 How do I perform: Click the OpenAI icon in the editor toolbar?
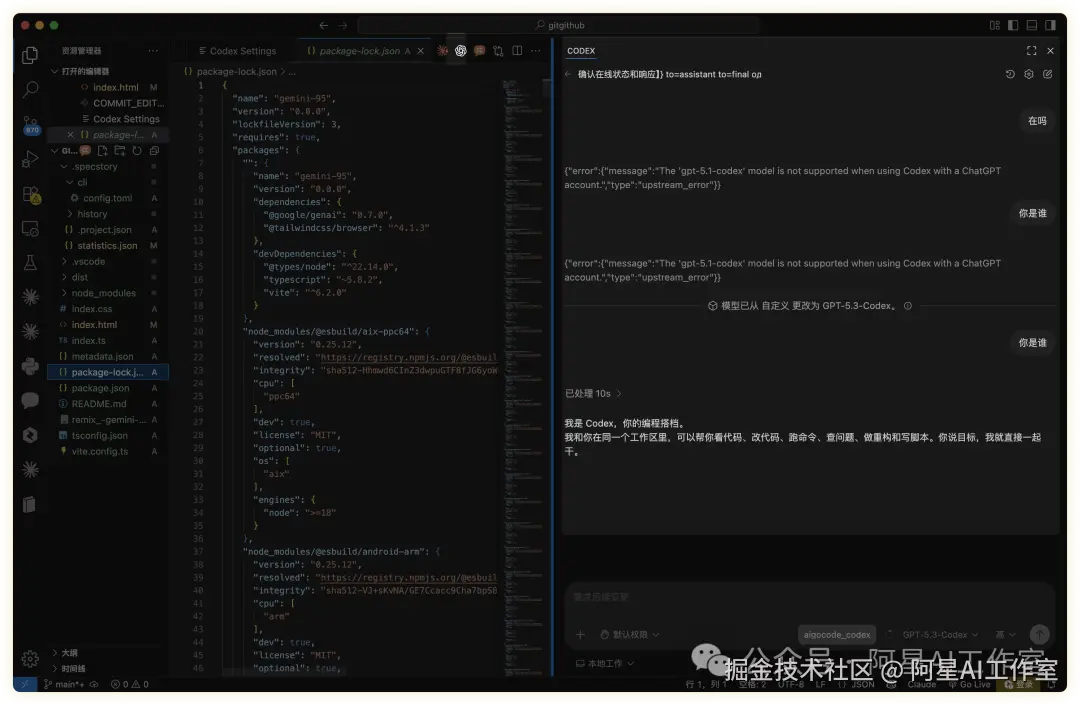(461, 50)
